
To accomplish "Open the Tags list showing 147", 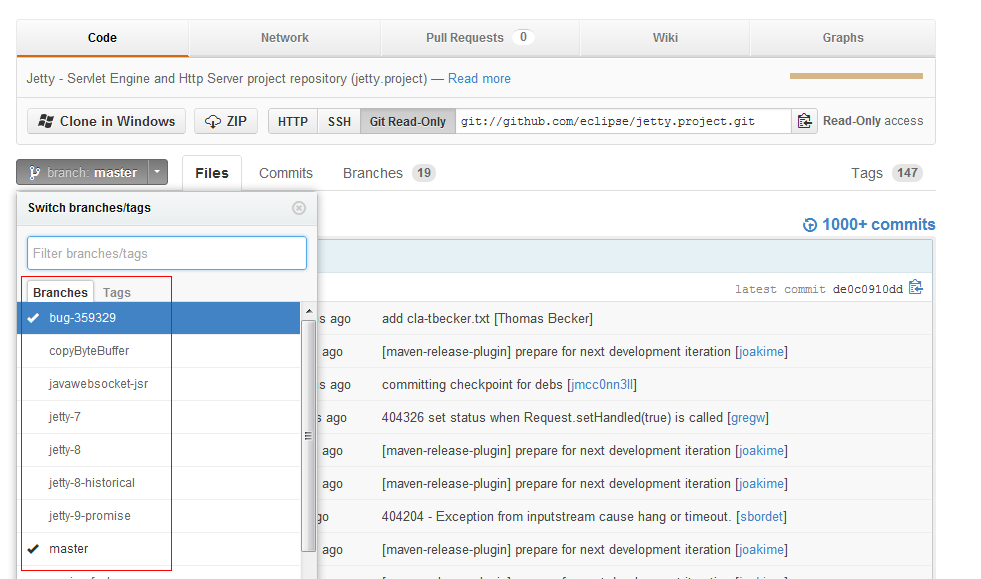I will (887, 173).
